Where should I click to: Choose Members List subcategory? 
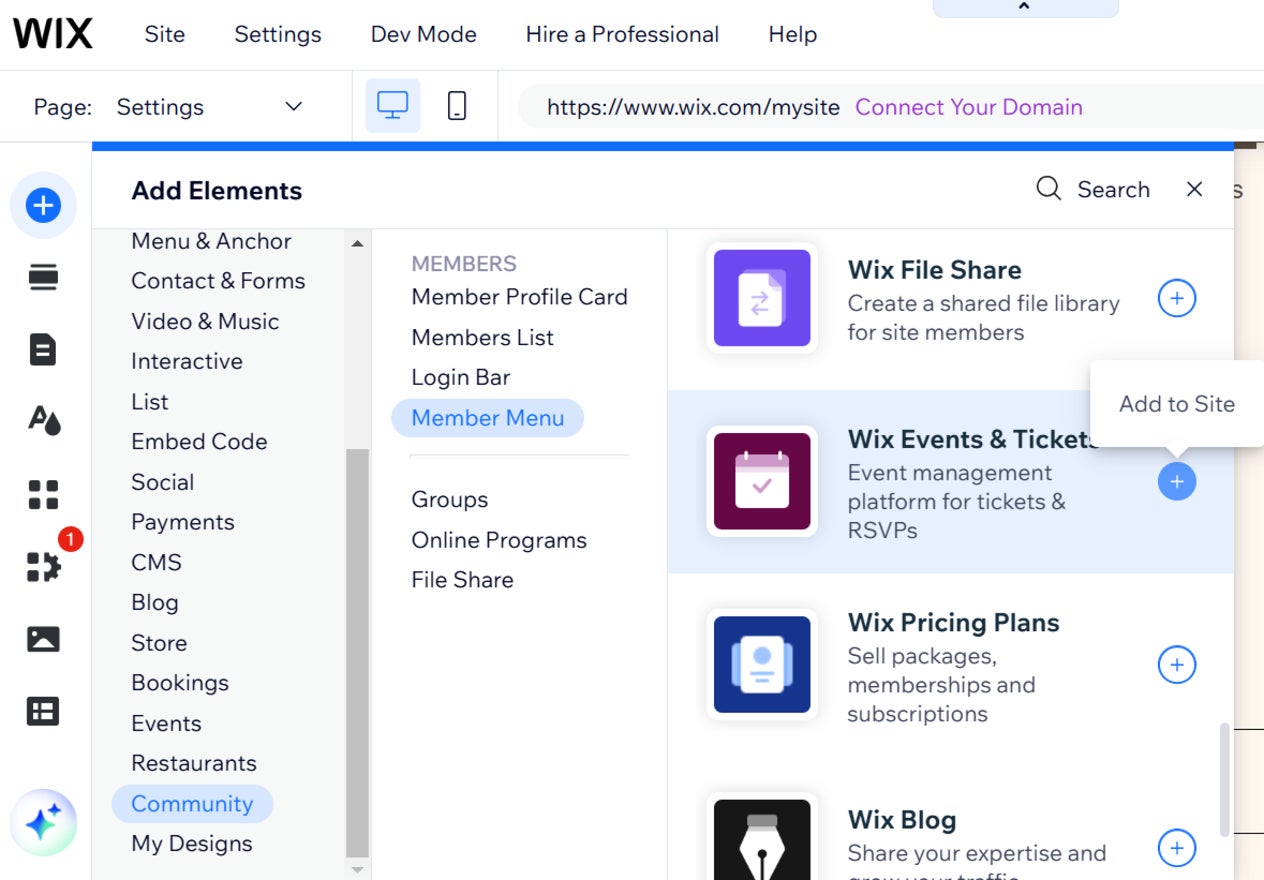click(482, 337)
